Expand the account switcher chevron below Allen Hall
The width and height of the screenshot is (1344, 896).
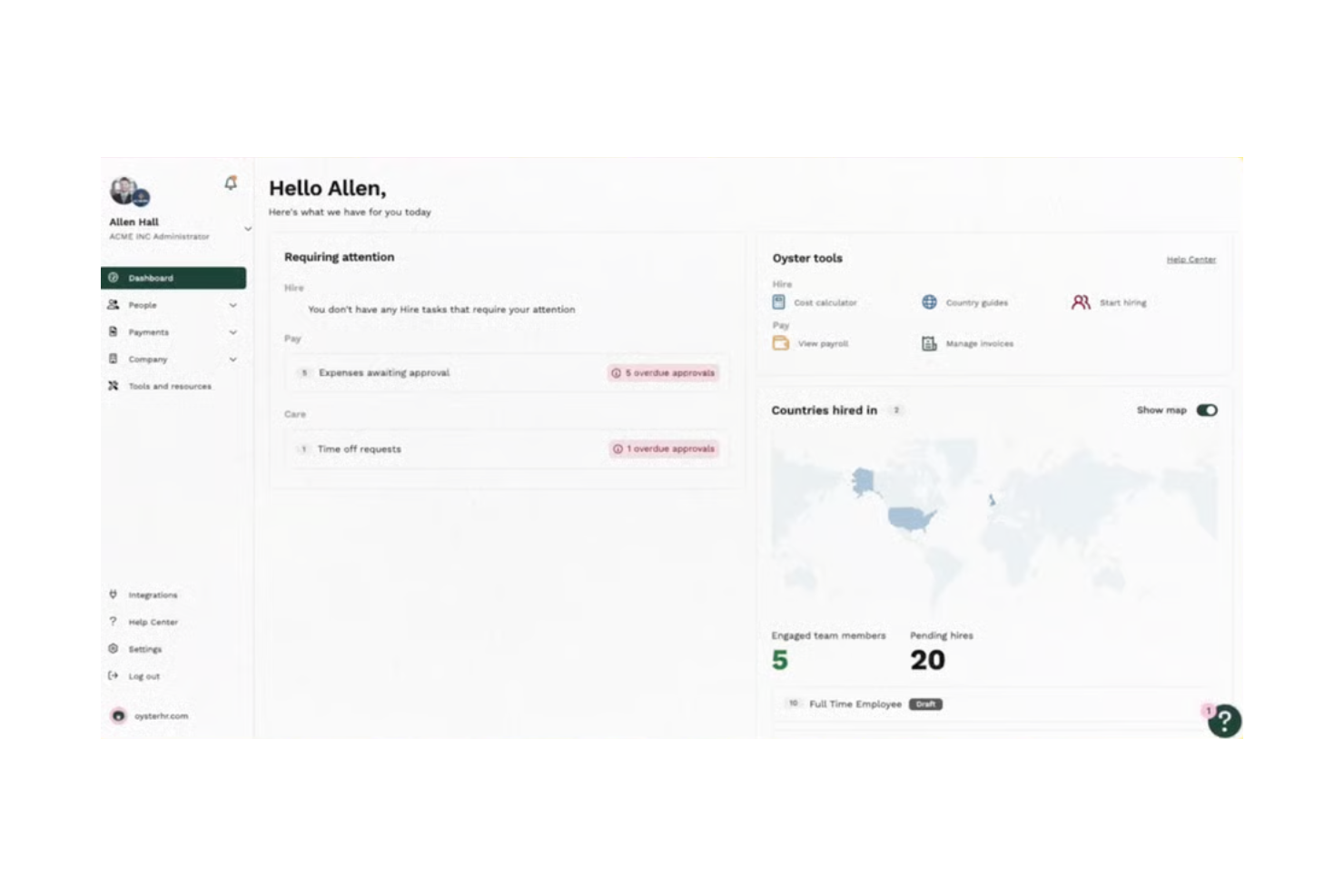coord(247,229)
